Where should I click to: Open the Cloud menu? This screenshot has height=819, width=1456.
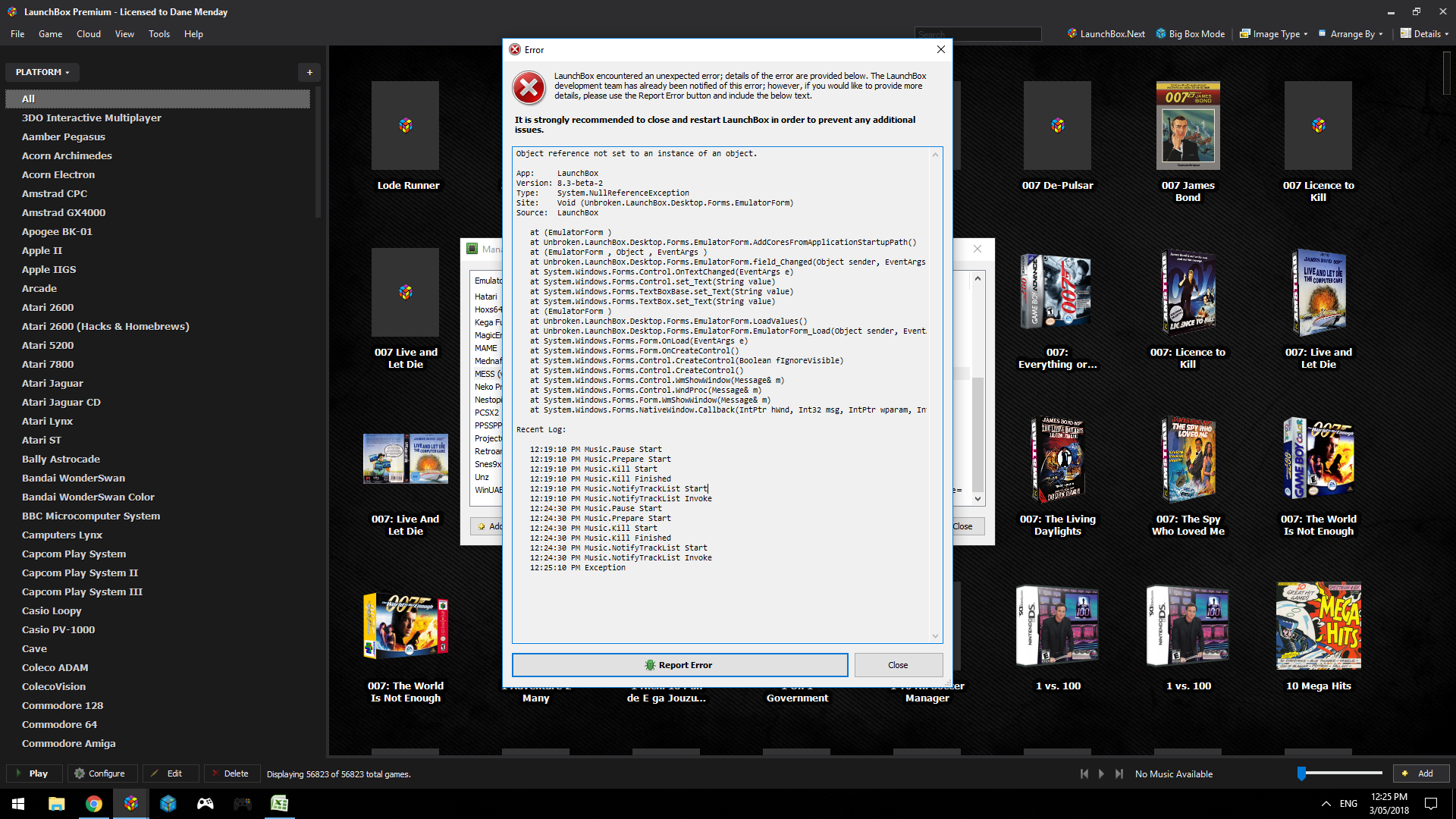pyautogui.click(x=89, y=34)
